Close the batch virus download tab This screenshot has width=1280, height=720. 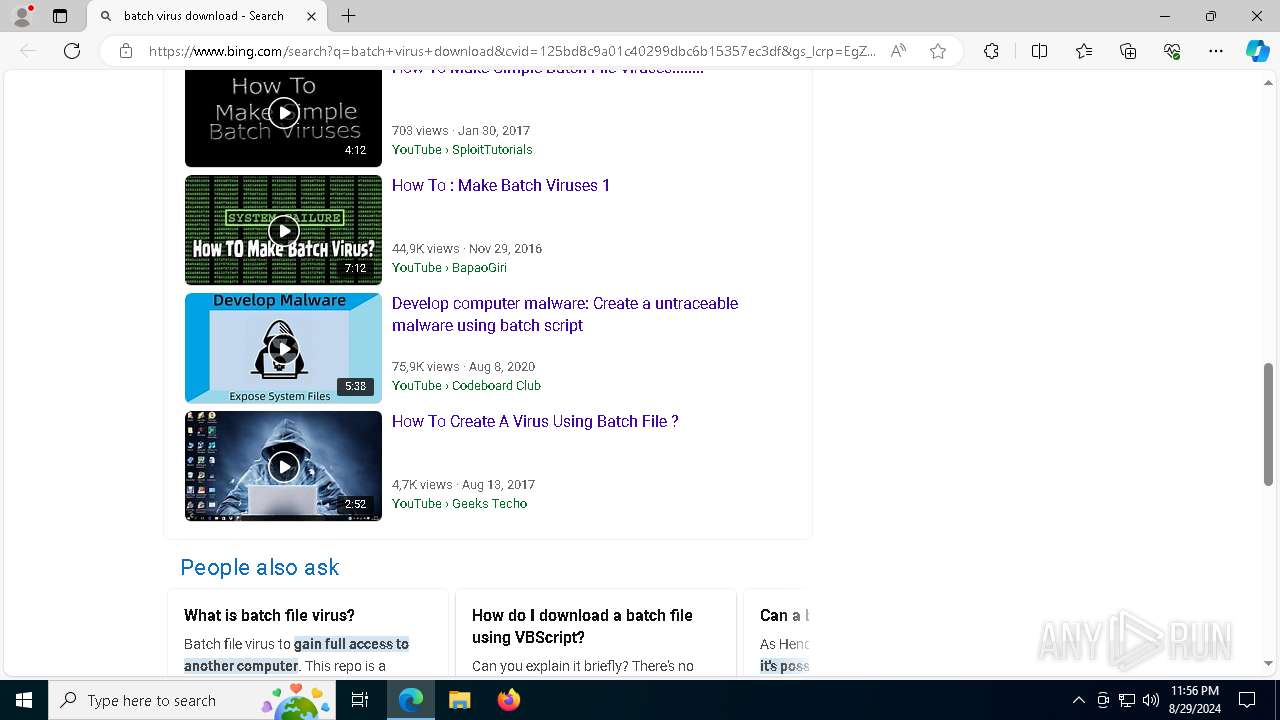tap(311, 16)
